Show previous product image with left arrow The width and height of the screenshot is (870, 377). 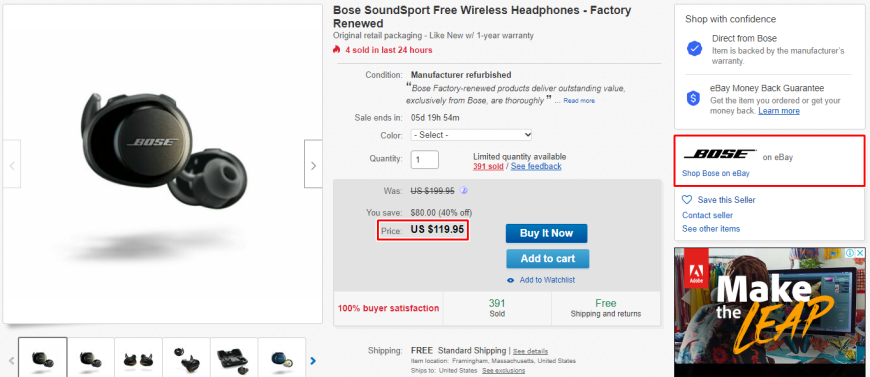pos(12,164)
